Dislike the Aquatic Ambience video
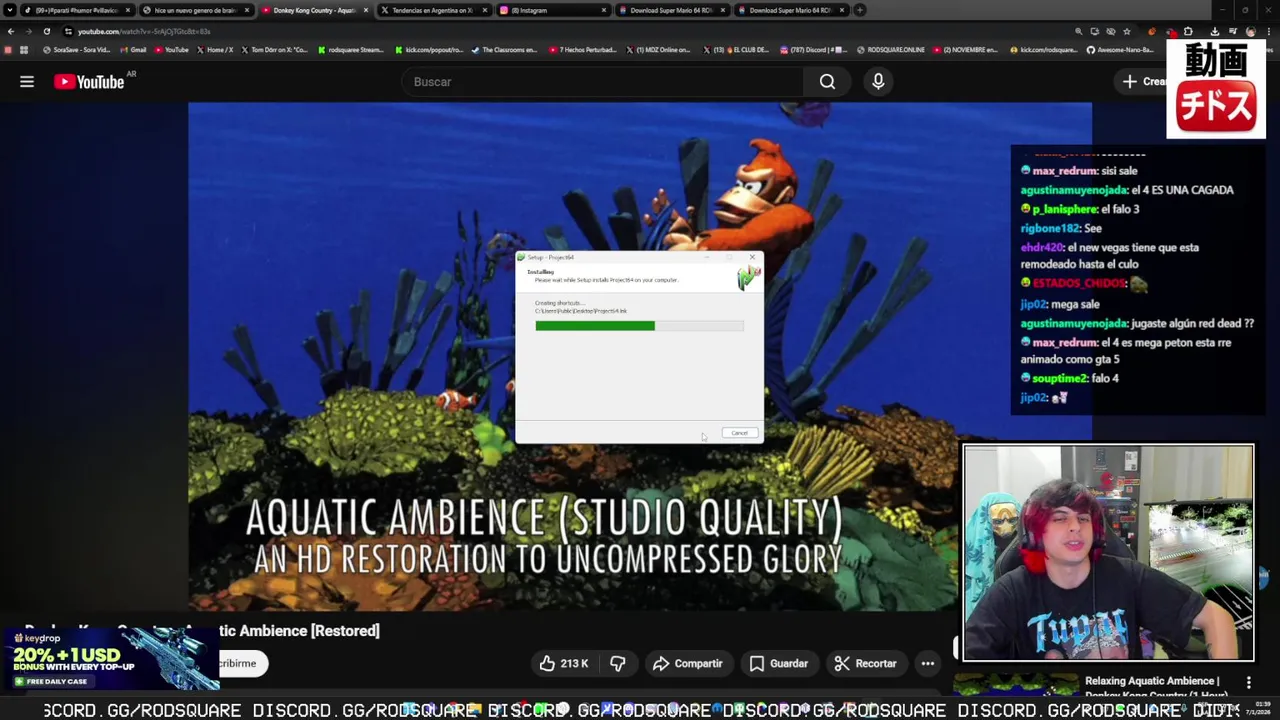The width and height of the screenshot is (1280, 720). coord(618,663)
